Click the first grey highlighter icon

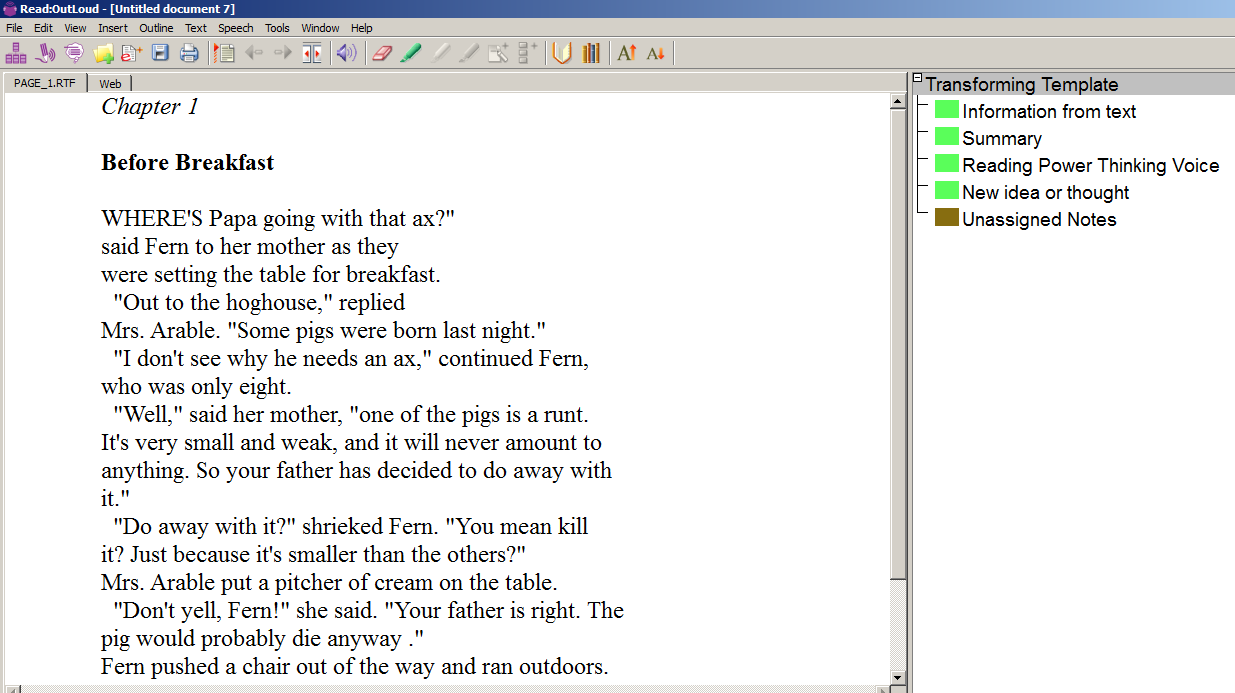pos(440,53)
